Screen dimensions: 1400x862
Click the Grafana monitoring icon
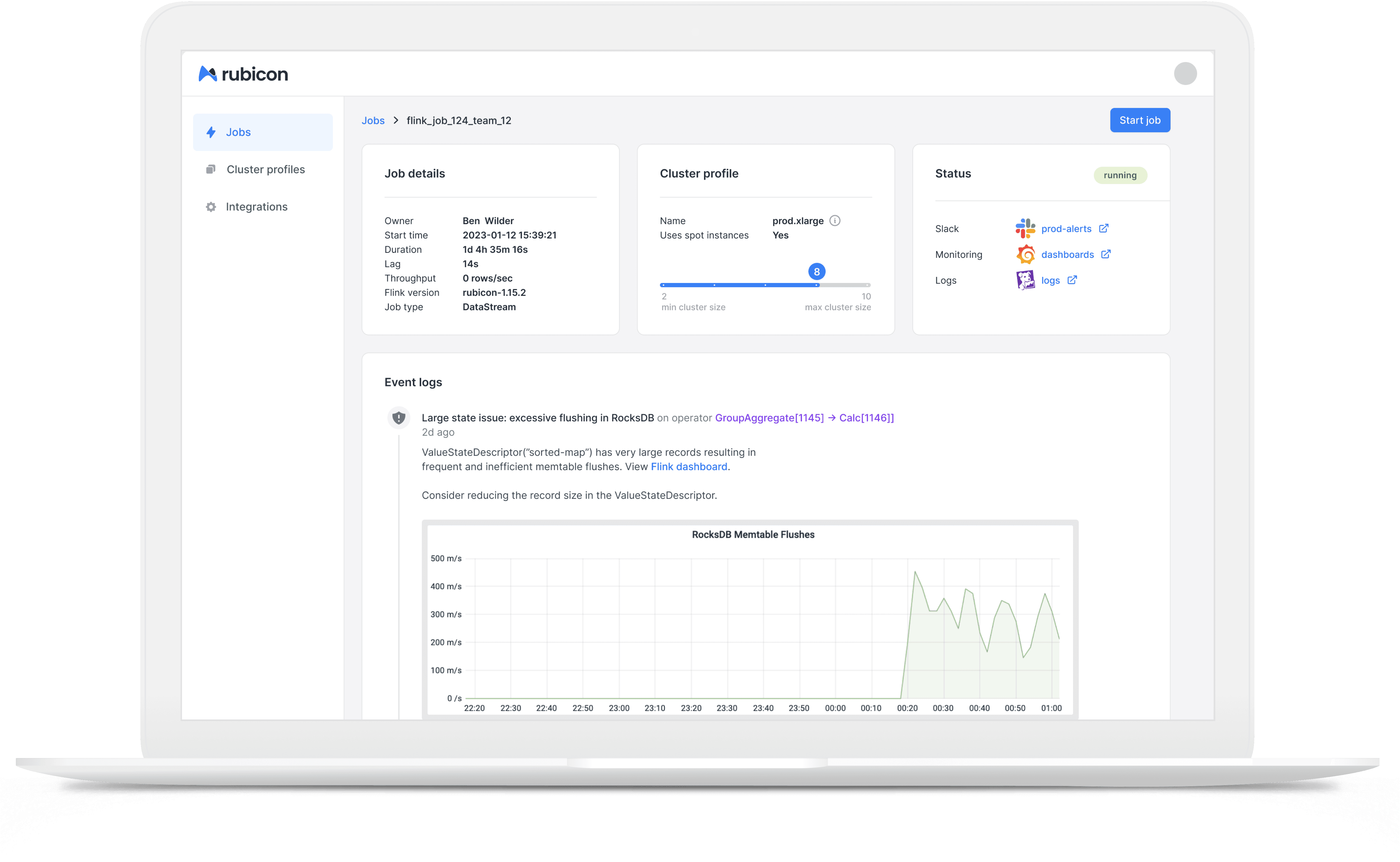1025,254
